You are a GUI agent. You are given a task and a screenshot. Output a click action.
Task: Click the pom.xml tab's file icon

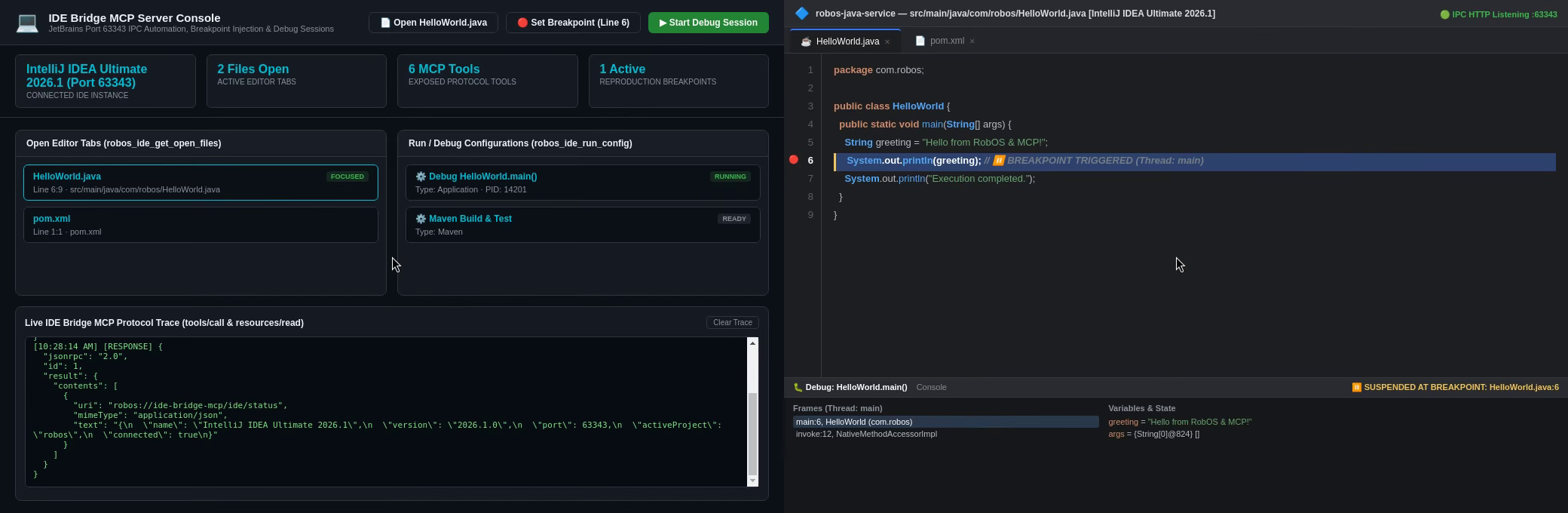tap(920, 41)
